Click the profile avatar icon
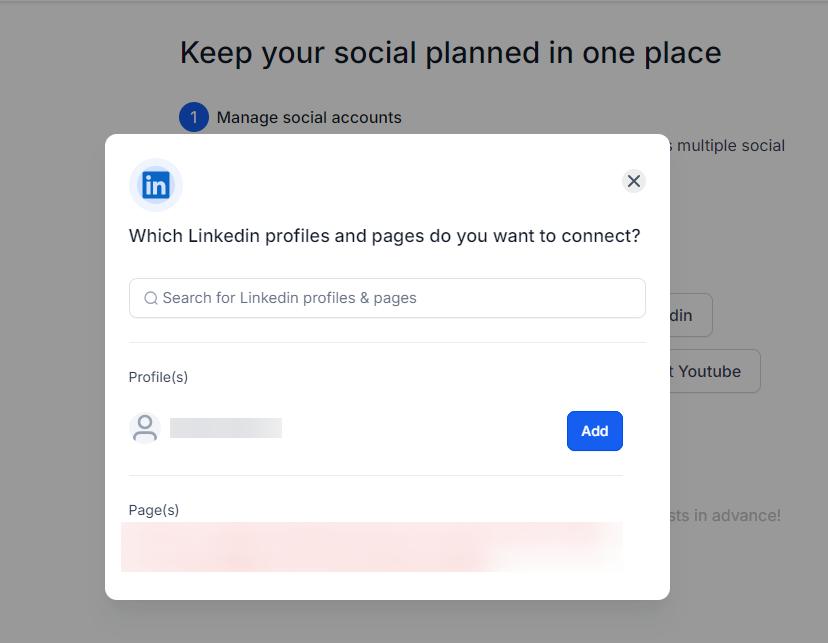Image resolution: width=828 pixels, height=643 pixels. click(145, 428)
